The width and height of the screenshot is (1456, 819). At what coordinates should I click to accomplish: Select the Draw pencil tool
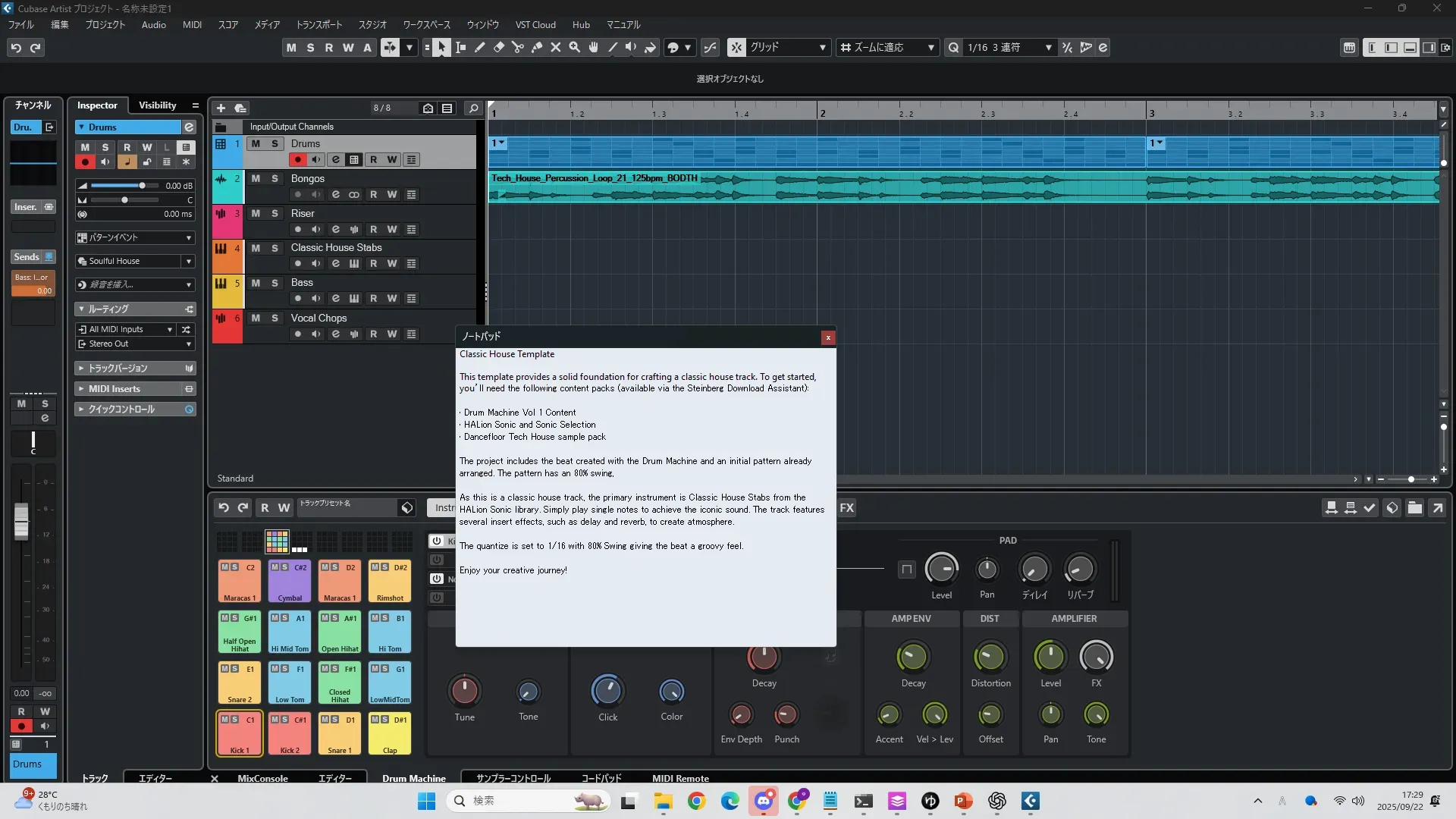(479, 47)
